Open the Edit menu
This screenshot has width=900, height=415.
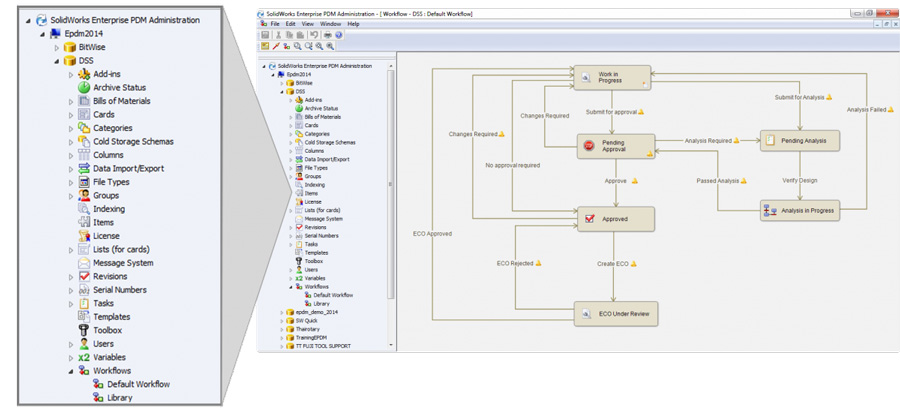(x=290, y=24)
